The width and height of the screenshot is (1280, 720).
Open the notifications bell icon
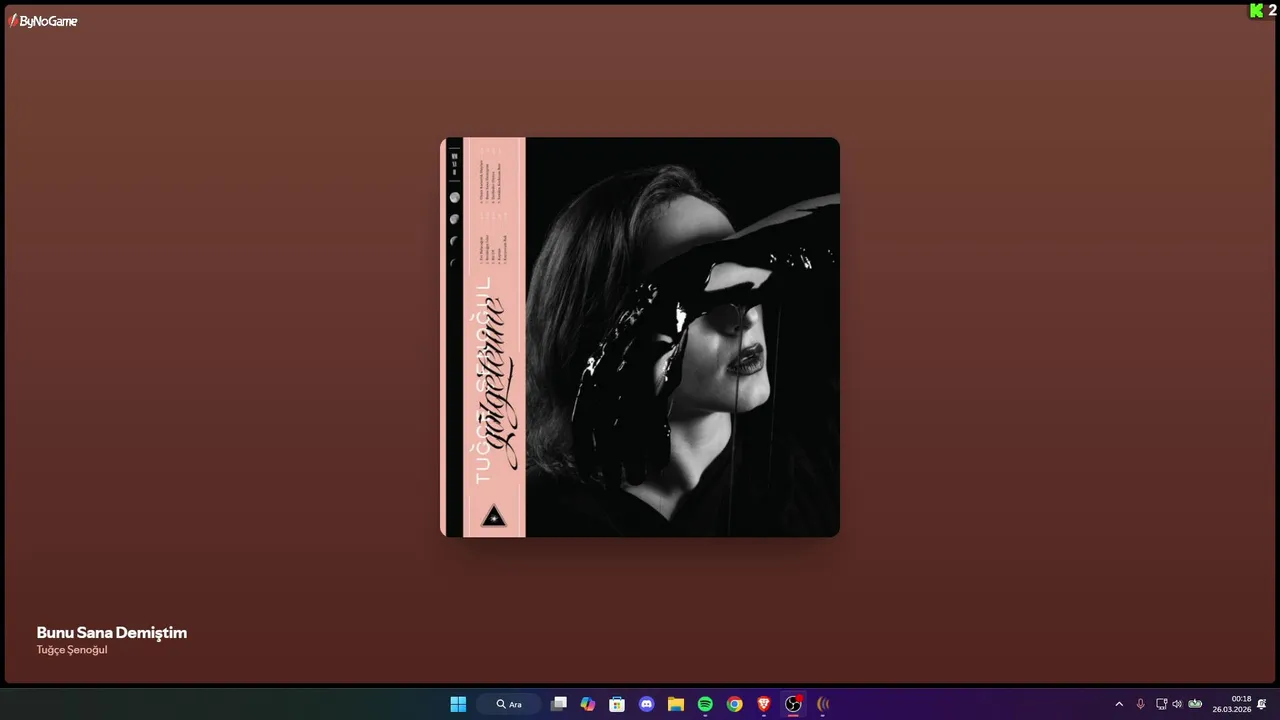tap(1262, 704)
